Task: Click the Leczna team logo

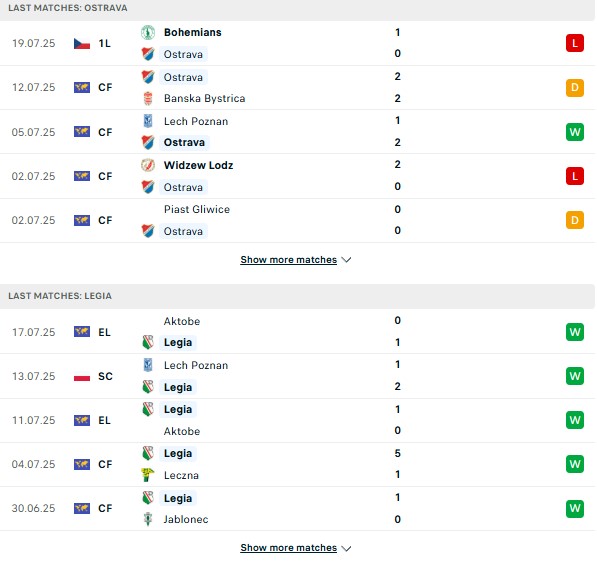Action: coord(148,475)
